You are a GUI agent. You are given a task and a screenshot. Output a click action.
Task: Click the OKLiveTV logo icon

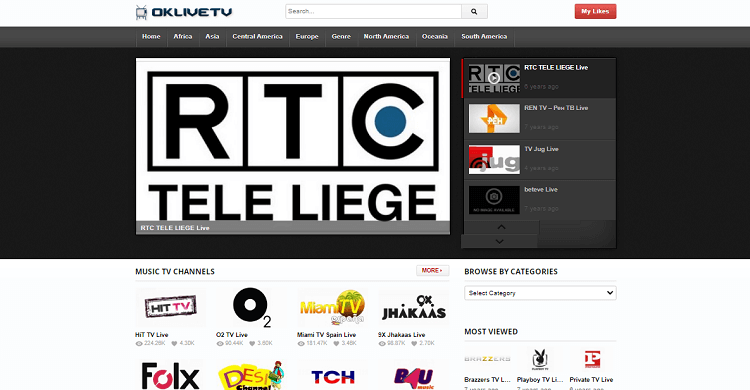142,12
